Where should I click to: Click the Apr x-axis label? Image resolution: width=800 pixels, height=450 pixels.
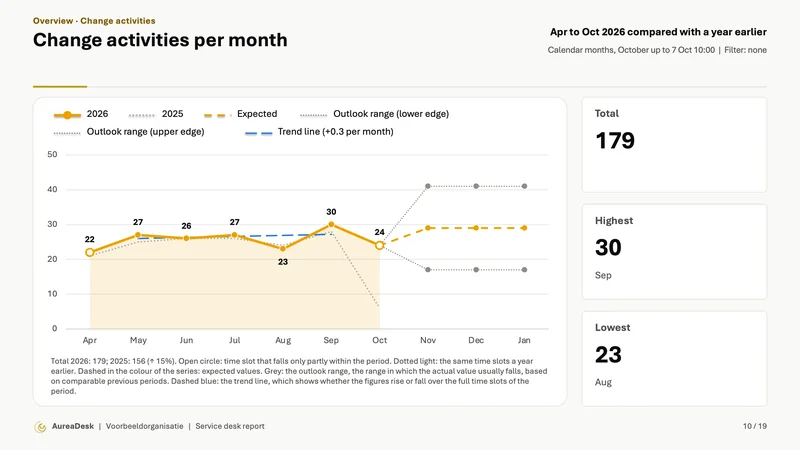pyautogui.click(x=90, y=340)
